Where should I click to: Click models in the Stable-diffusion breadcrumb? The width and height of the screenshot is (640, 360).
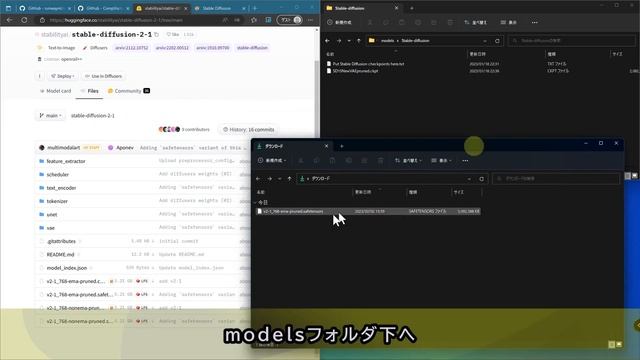coord(387,40)
